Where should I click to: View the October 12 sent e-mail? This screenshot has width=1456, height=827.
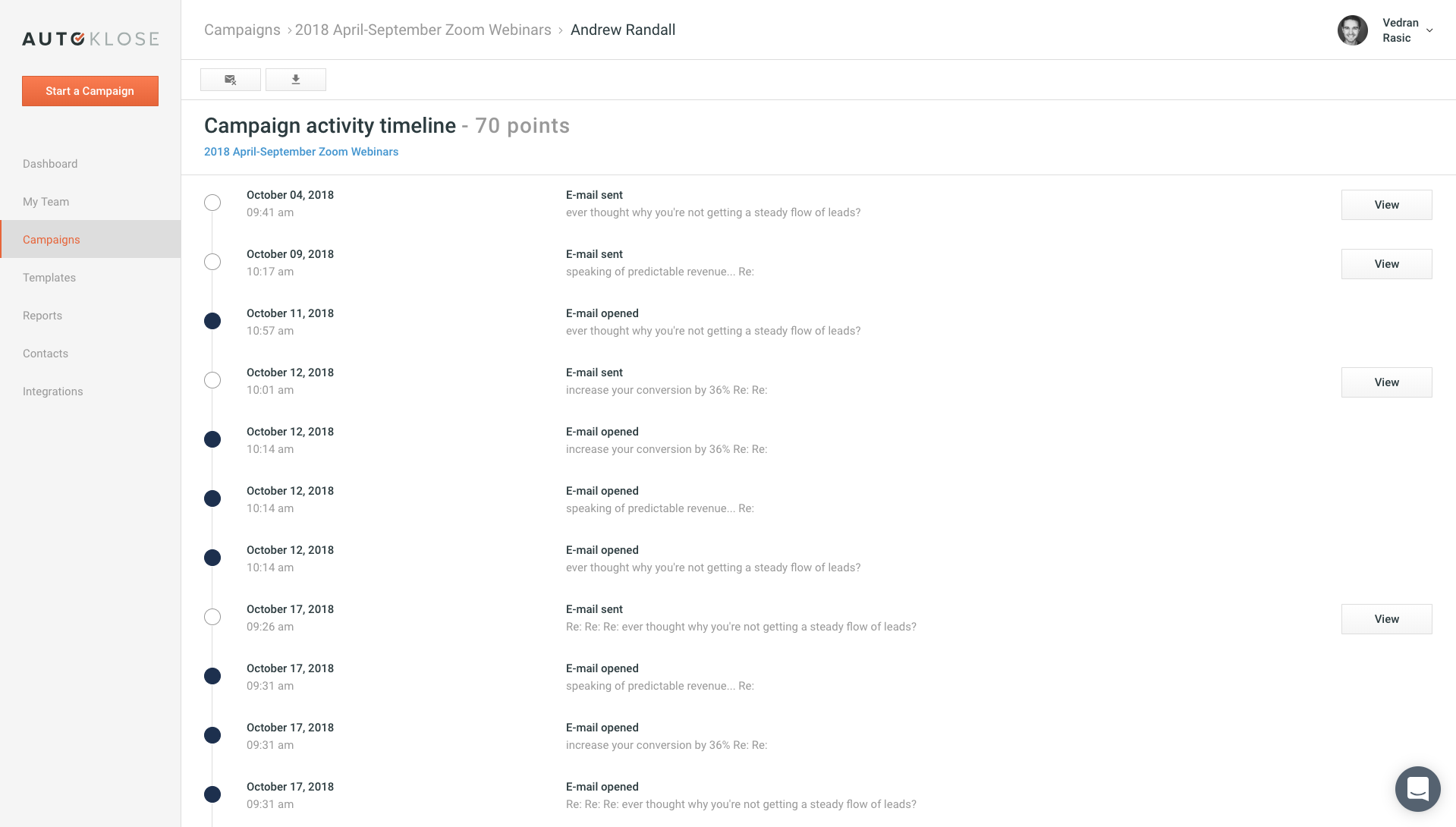(1386, 382)
